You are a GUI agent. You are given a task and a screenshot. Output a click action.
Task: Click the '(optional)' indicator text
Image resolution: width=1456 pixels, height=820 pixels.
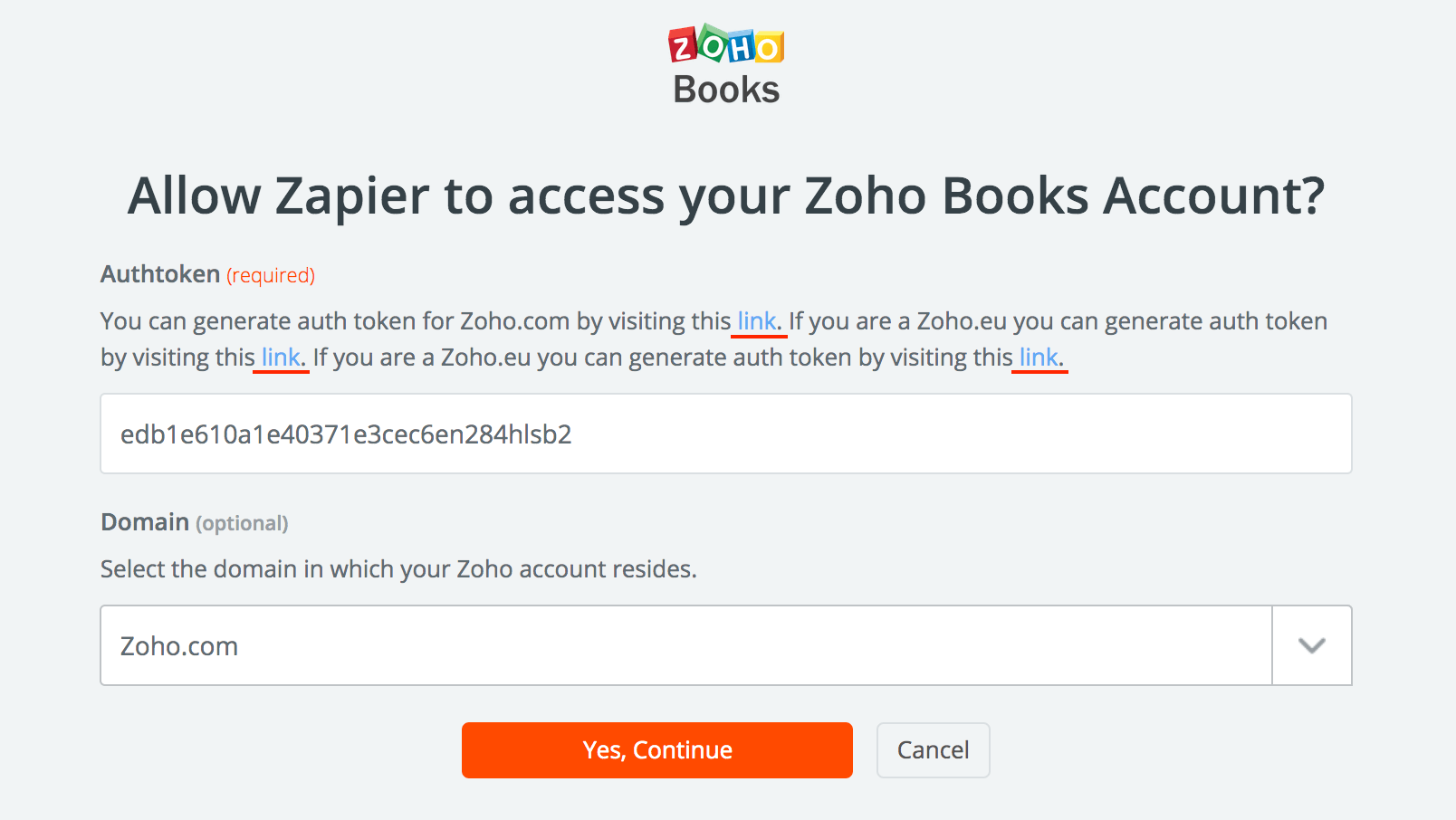click(x=242, y=523)
